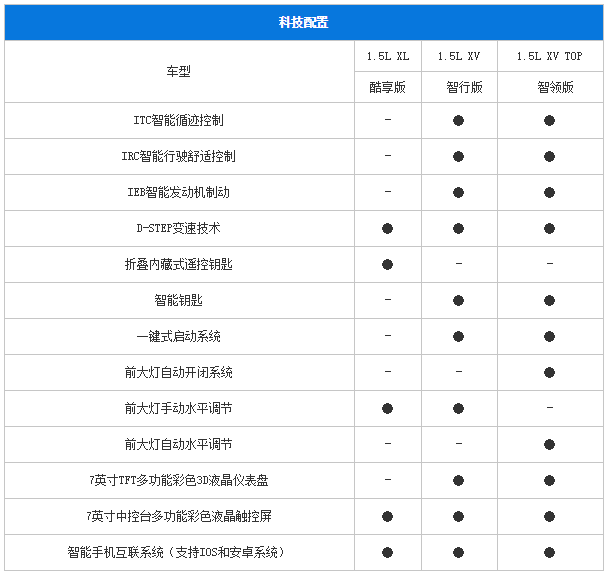Click the 车型 header cell
606x573 pixels.
point(178,72)
